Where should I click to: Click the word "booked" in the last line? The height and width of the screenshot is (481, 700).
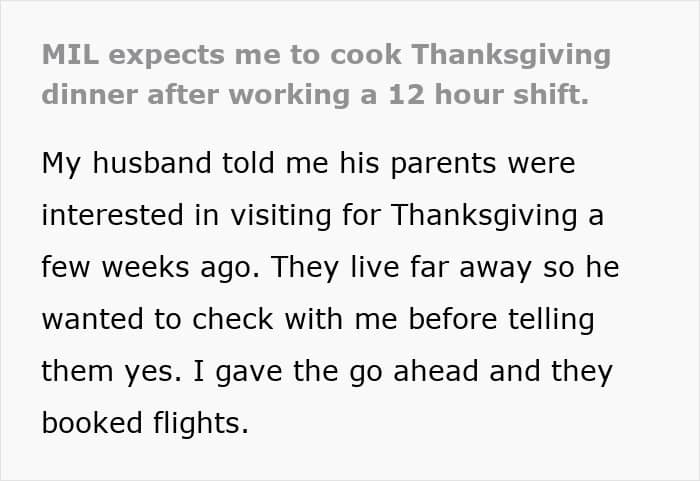[x=90, y=424]
